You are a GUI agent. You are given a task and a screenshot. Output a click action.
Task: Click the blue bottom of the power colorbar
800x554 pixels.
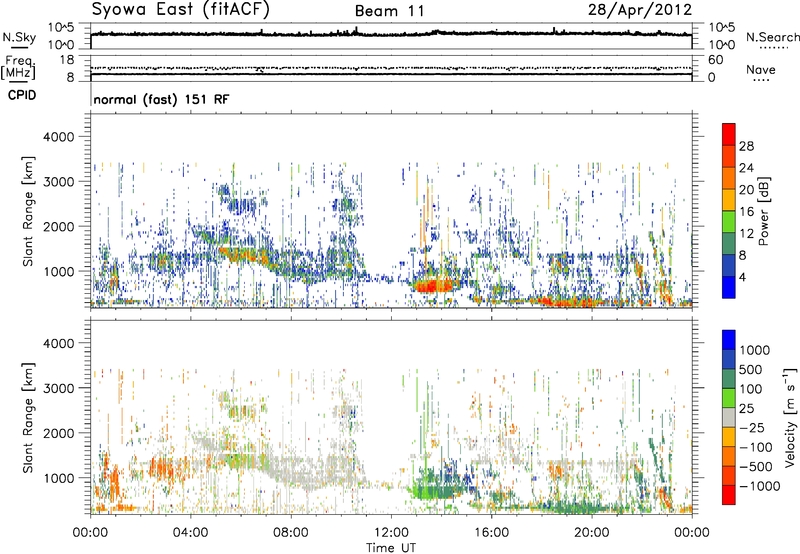pyautogui.click(x=729, y=288)
